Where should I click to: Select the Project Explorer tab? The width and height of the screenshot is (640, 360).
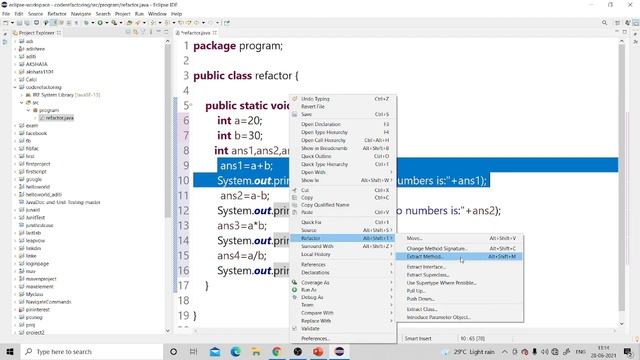(x=37, y=33)
